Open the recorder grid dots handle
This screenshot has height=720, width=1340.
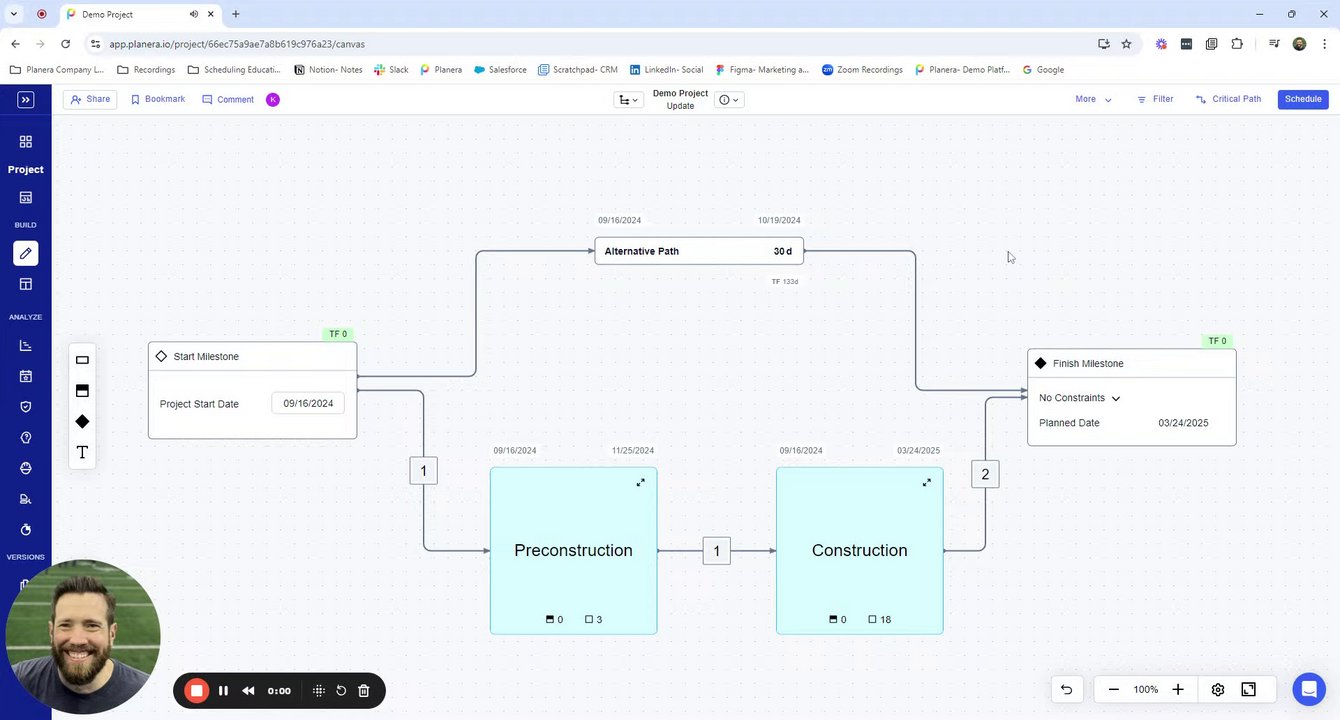[x=319, y=691]
